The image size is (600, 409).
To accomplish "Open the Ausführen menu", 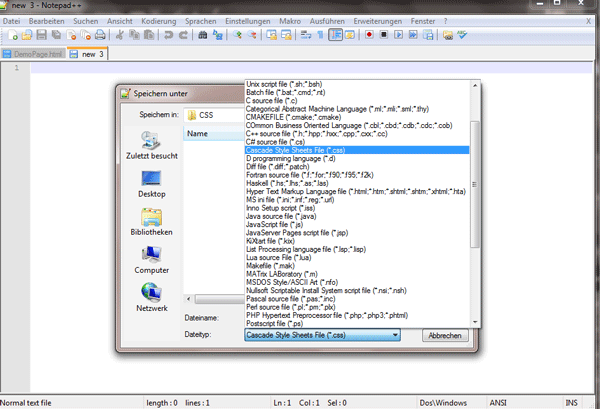I will [327, 21].
